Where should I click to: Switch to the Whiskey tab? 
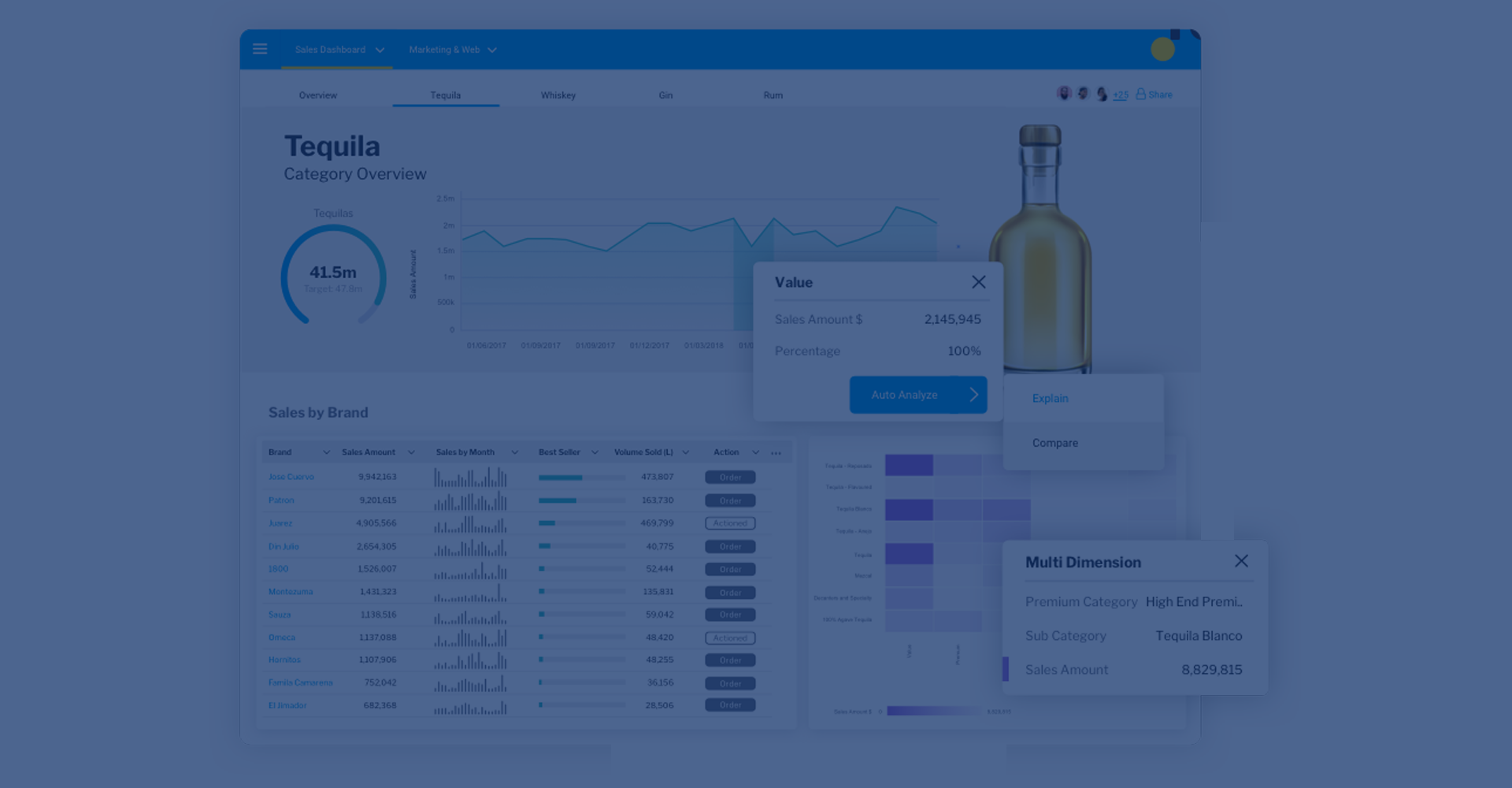coord(558,95)
